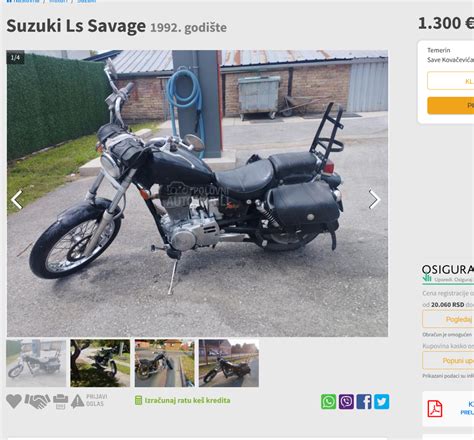This screenshot has width=474, height=440.
Task: Select the third motorcycle thumbnail
Action: coord(164,363)
